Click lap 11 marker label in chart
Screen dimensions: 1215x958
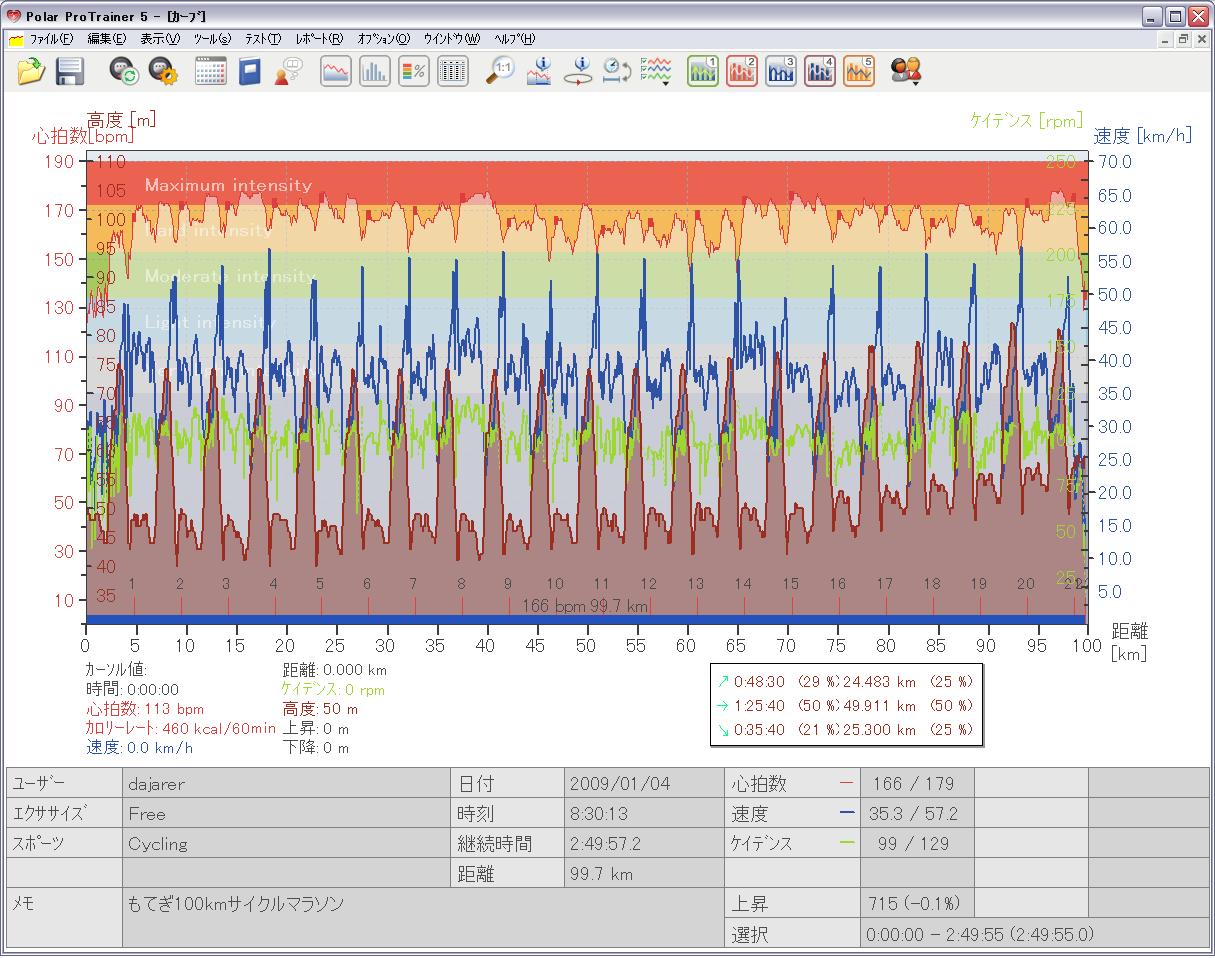pos(601,584)
